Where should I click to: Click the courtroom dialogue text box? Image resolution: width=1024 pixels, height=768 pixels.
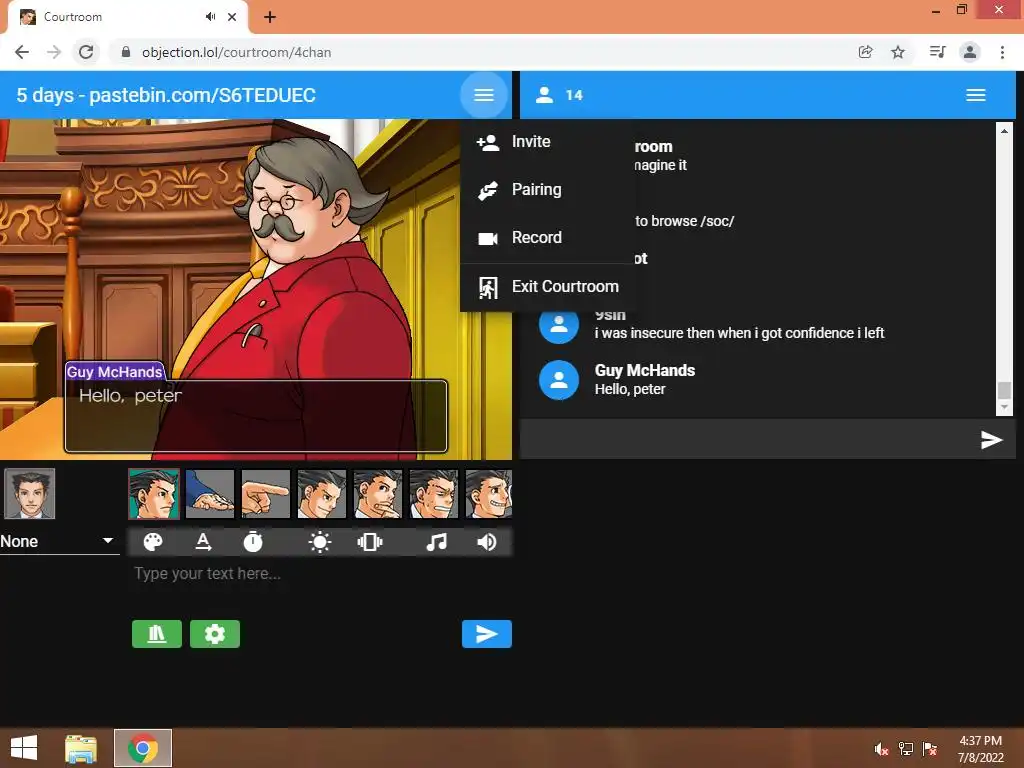256,416
